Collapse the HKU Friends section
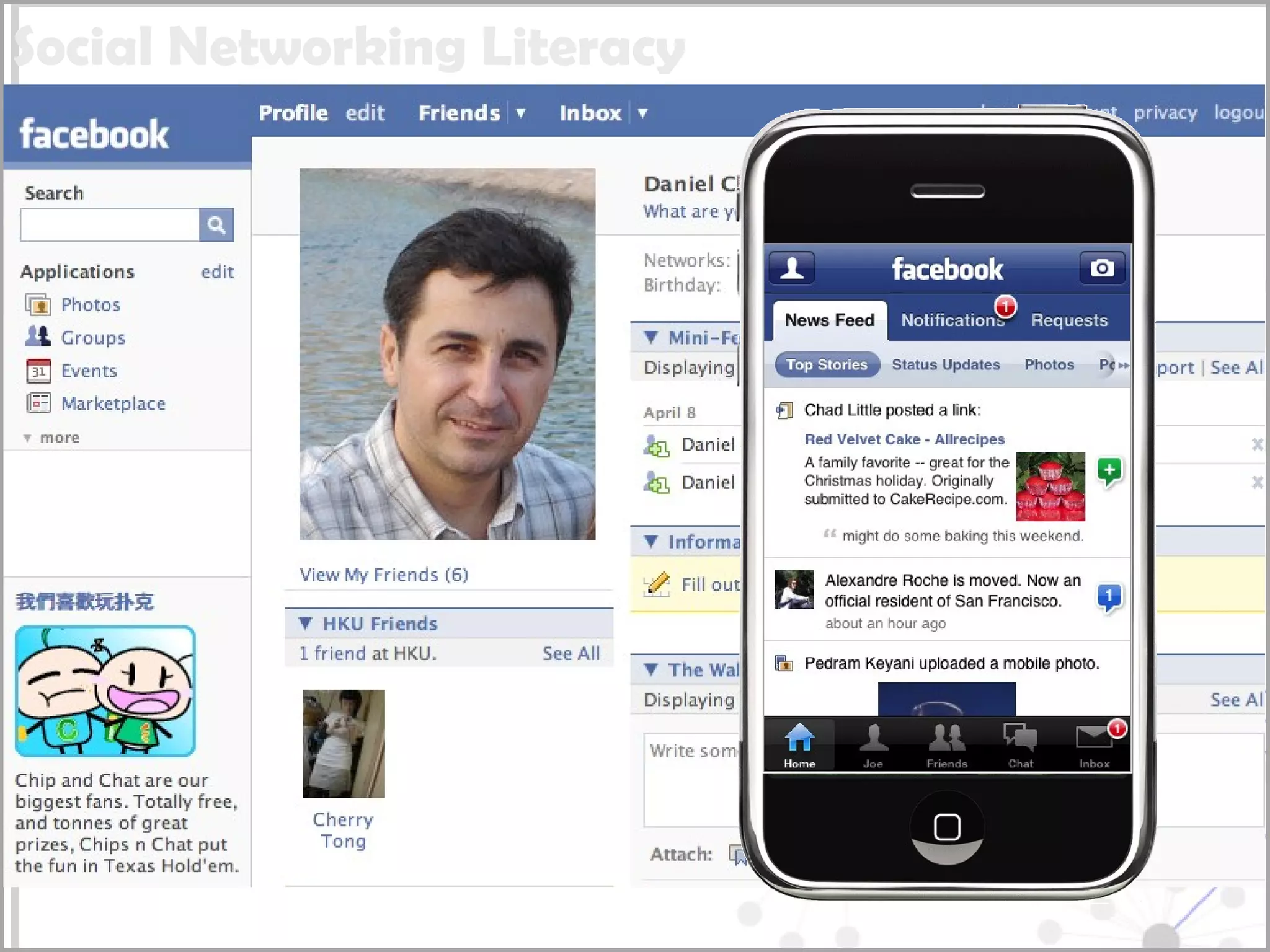Screen dimensions: 1270x952 (x=305, y=624)
